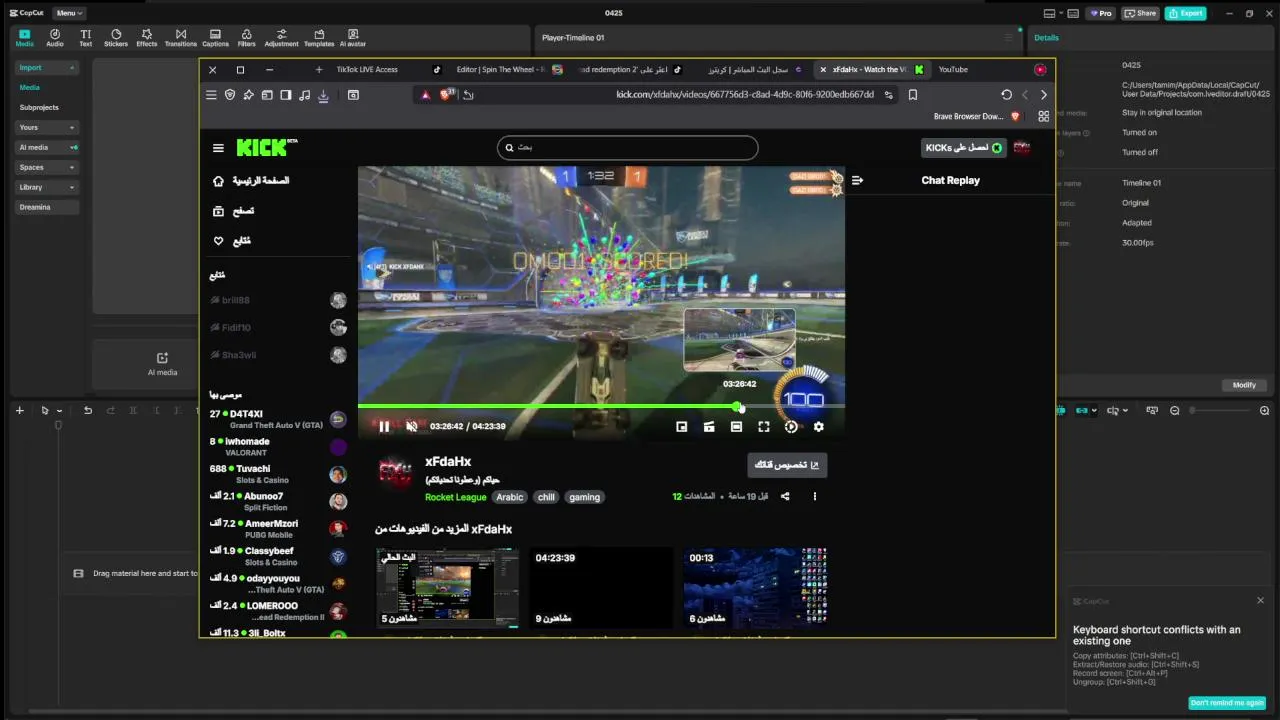Open Tuvachi channel in recommended list
1280x720 pixels.
tap(277, 474)
